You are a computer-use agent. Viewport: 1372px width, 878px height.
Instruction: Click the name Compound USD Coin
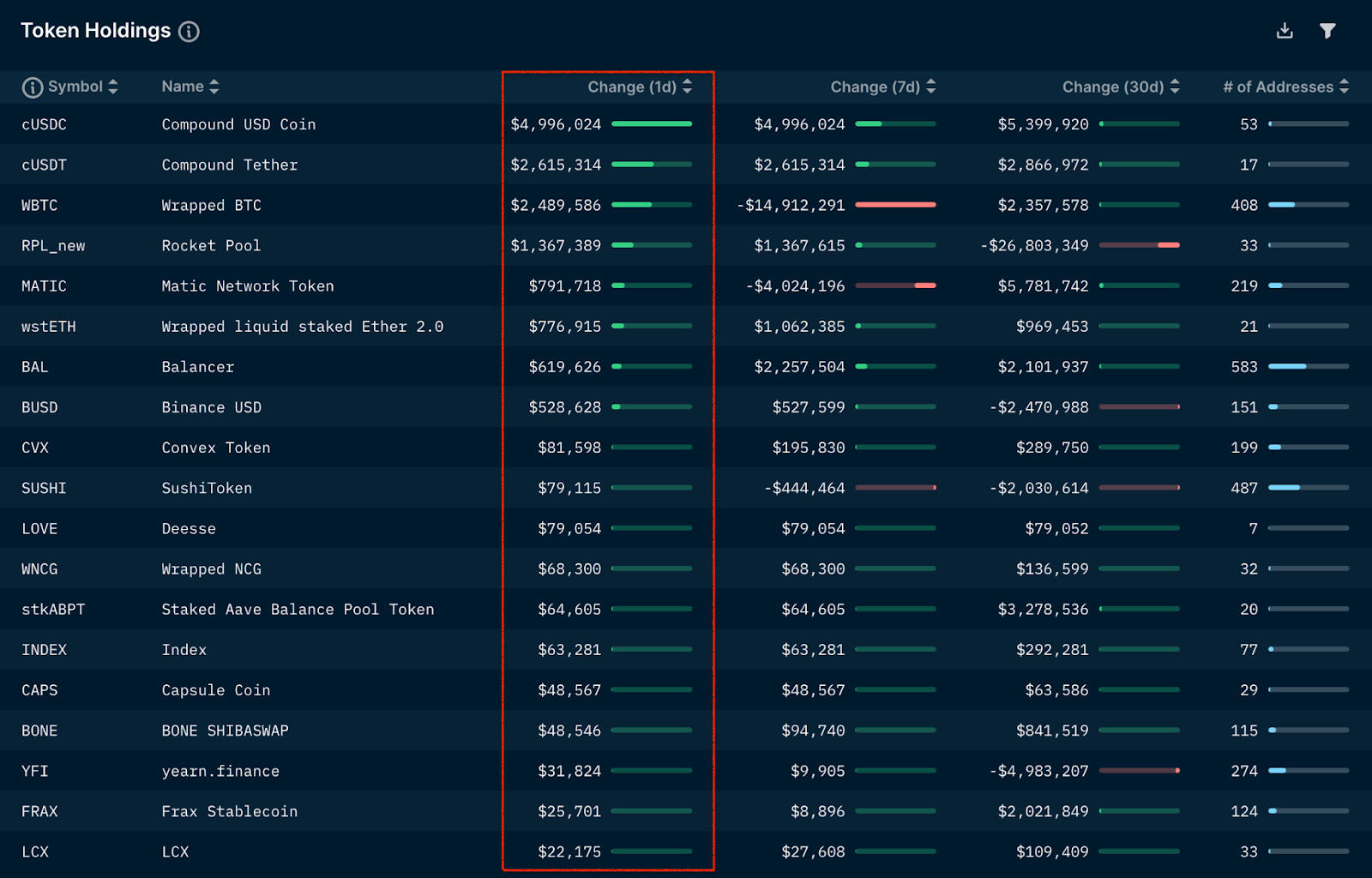[x=238, y=124]
